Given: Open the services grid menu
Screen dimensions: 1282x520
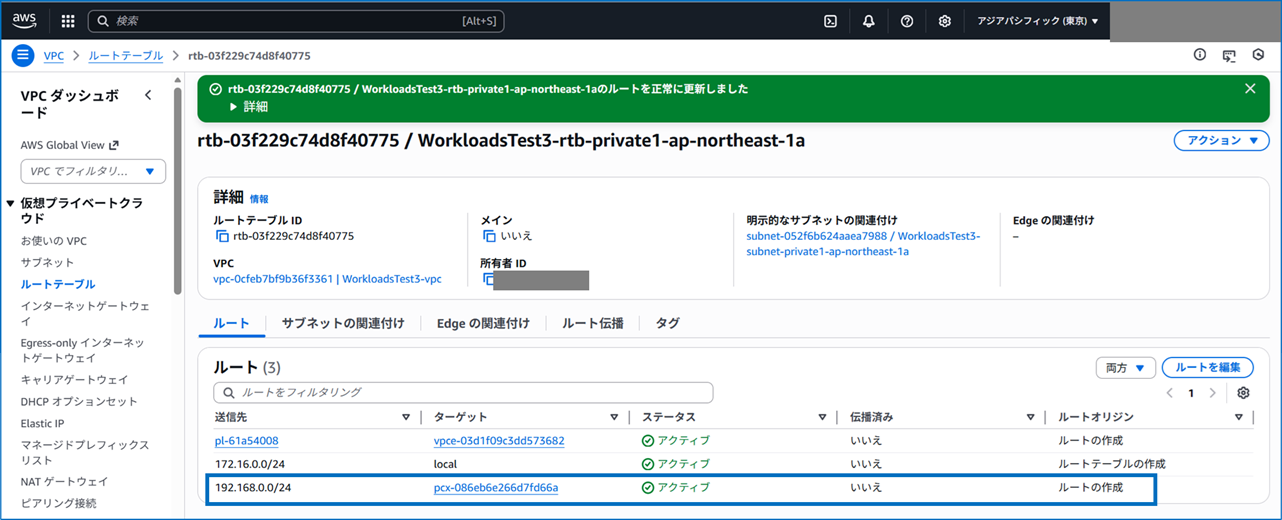Looking at the screenshot, I should [x=68, y=21].
